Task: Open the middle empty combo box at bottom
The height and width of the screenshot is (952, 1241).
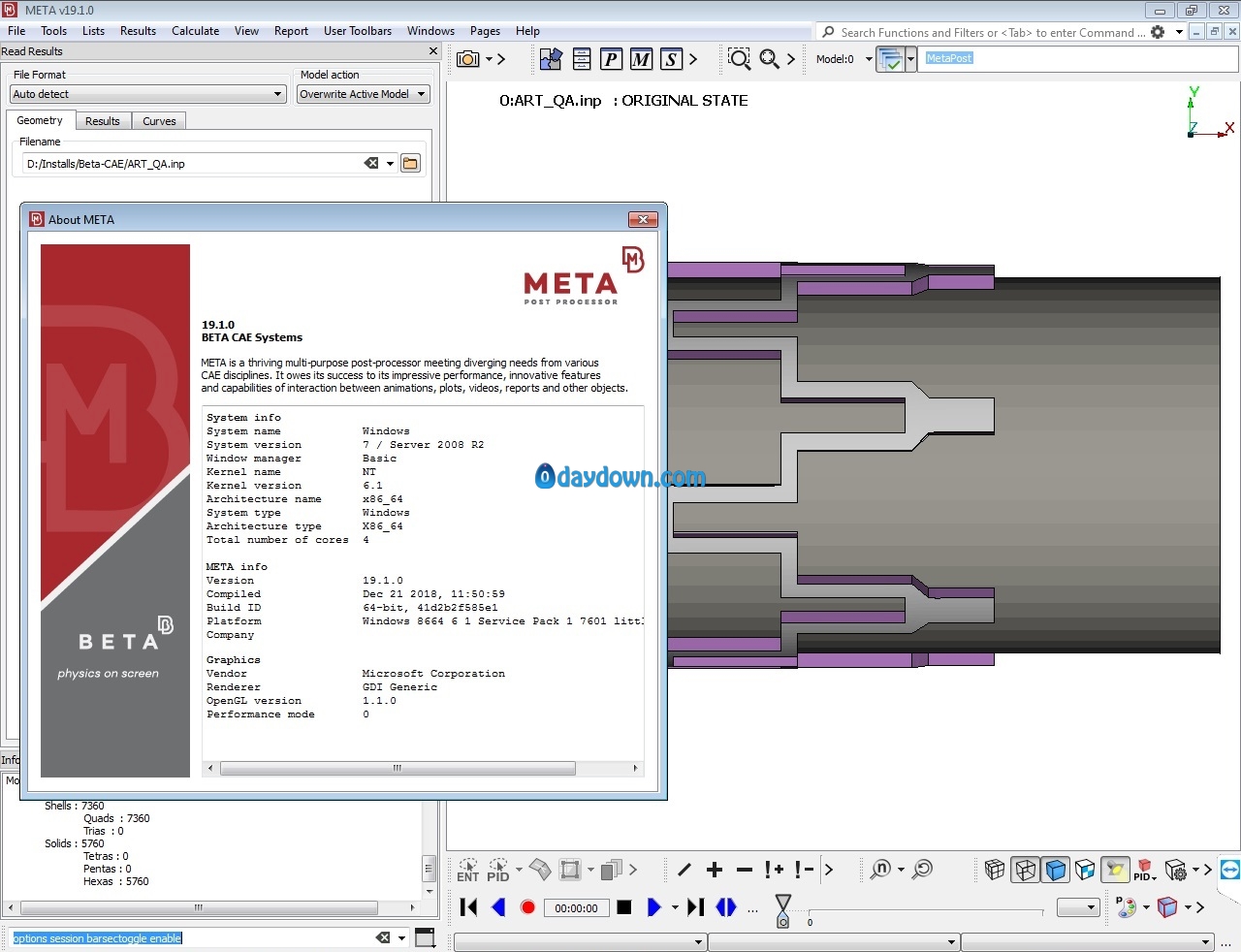Action: click(834, 941)
